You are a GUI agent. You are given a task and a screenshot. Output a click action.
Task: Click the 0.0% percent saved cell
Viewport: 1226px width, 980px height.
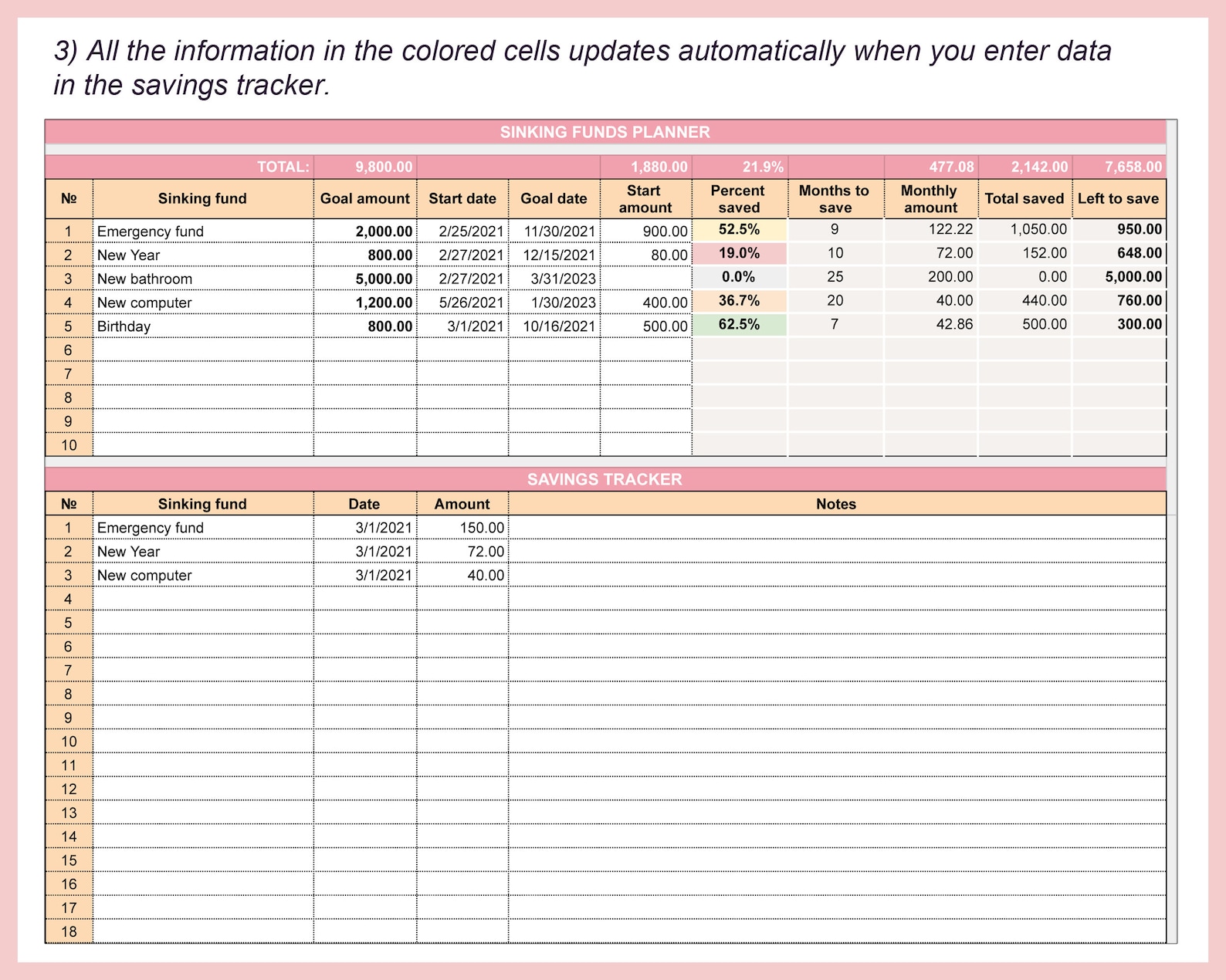[x=740, y=276]
